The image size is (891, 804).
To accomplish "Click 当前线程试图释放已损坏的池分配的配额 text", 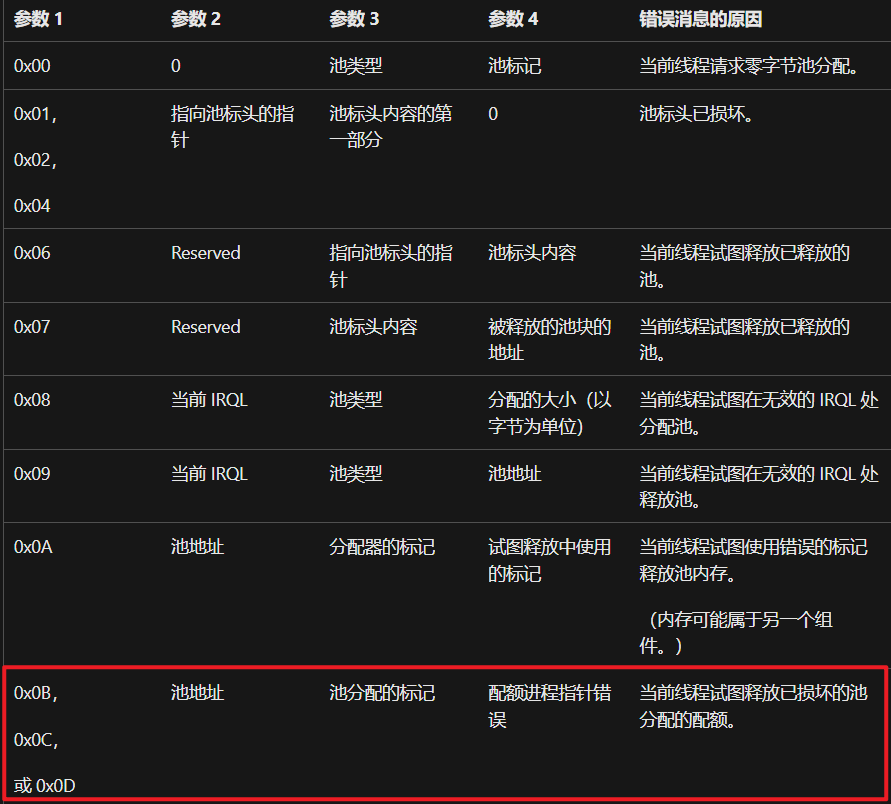I will pos(753,706).
